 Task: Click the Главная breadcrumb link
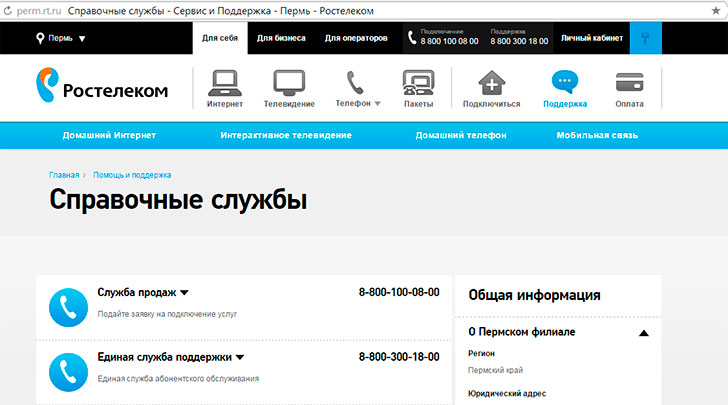pyautogui.click(x=64, y=175)
